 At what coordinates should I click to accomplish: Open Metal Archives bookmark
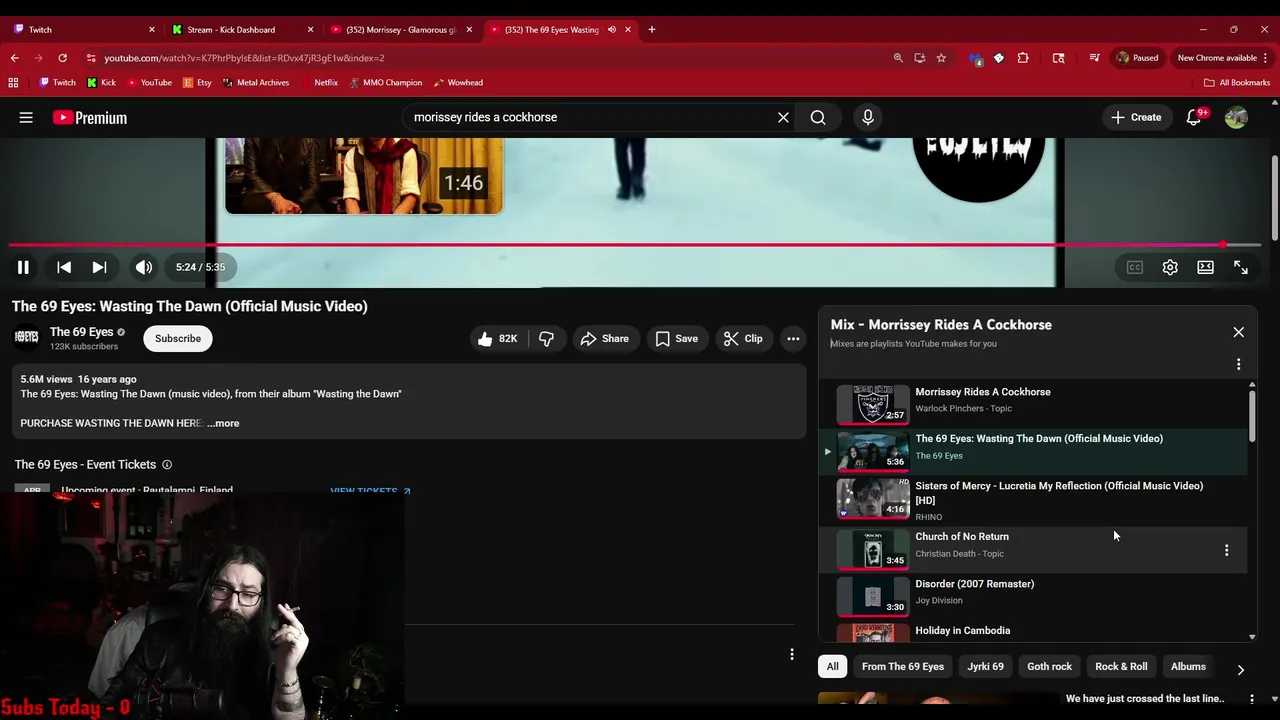point(256,82)
